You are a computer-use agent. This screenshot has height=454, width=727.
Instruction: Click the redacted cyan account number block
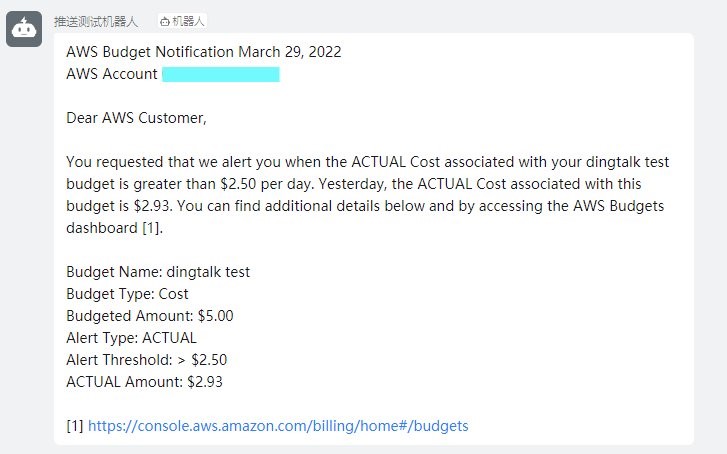220,74
